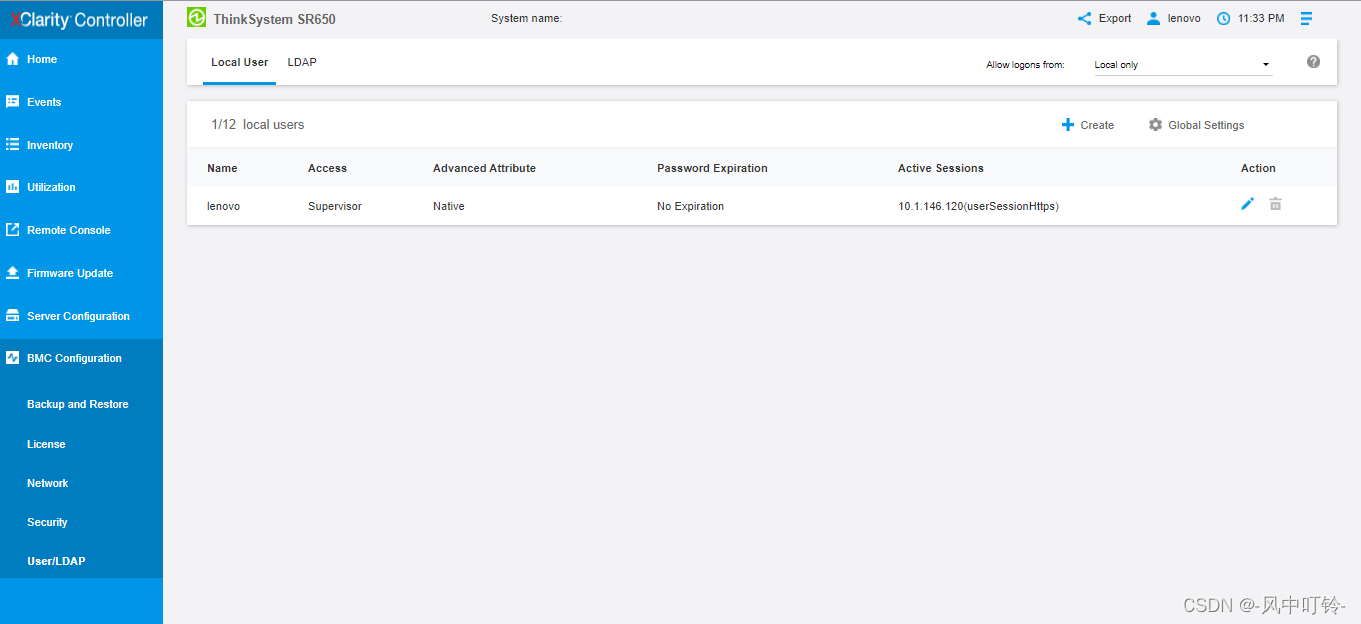The image size is (1361, 624).
Task: Click the XClarity Controller logo
Action: tap(79, 20)
